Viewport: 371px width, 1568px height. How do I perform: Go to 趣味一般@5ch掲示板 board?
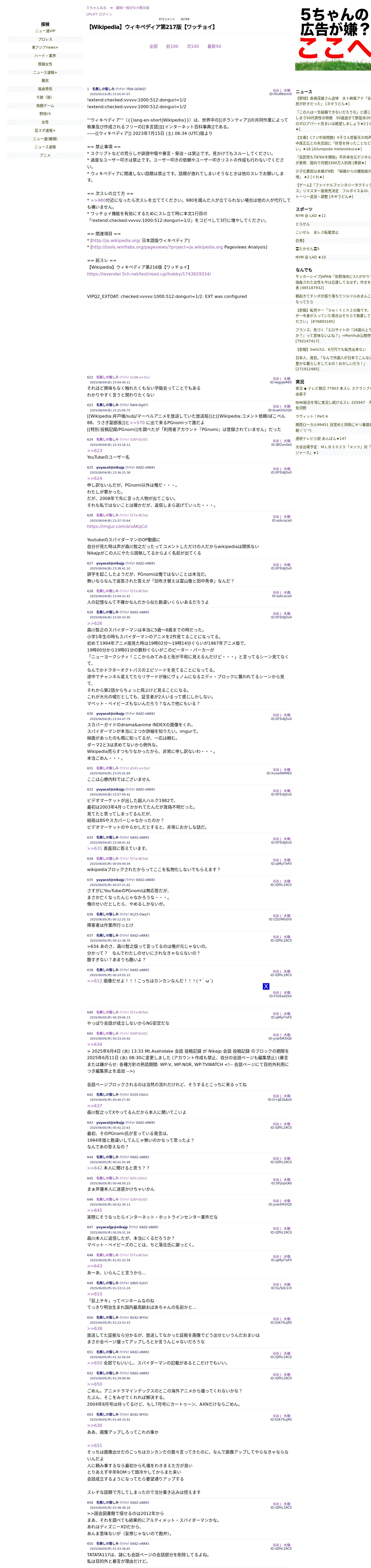[x=132, y=8]
